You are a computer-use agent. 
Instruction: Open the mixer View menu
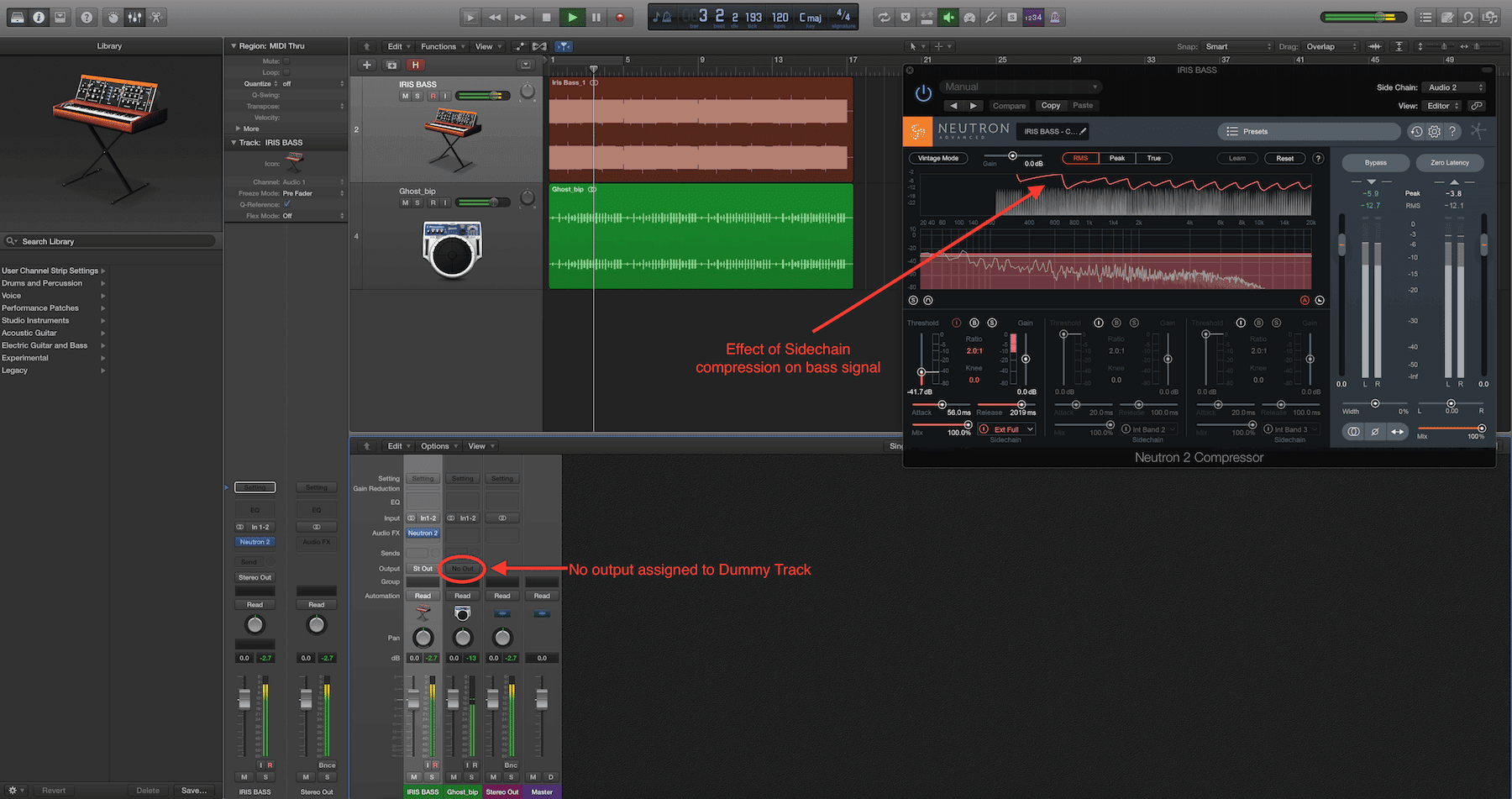(x=480, y=446)
